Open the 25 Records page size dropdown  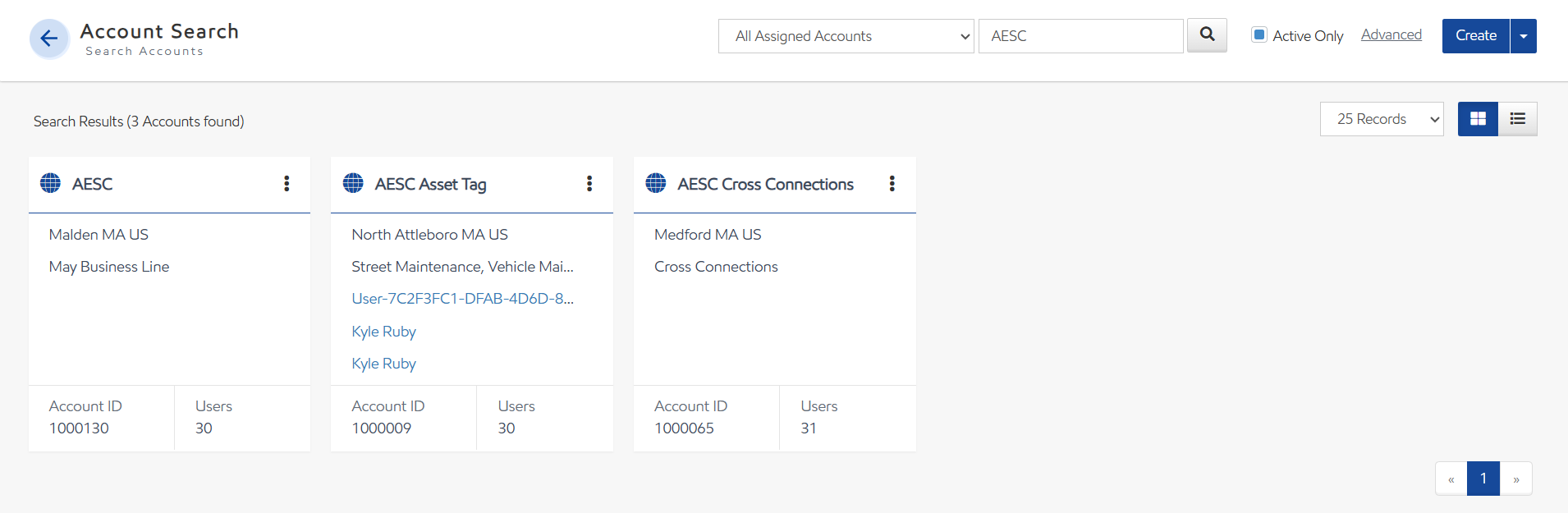pos(1382,119)
